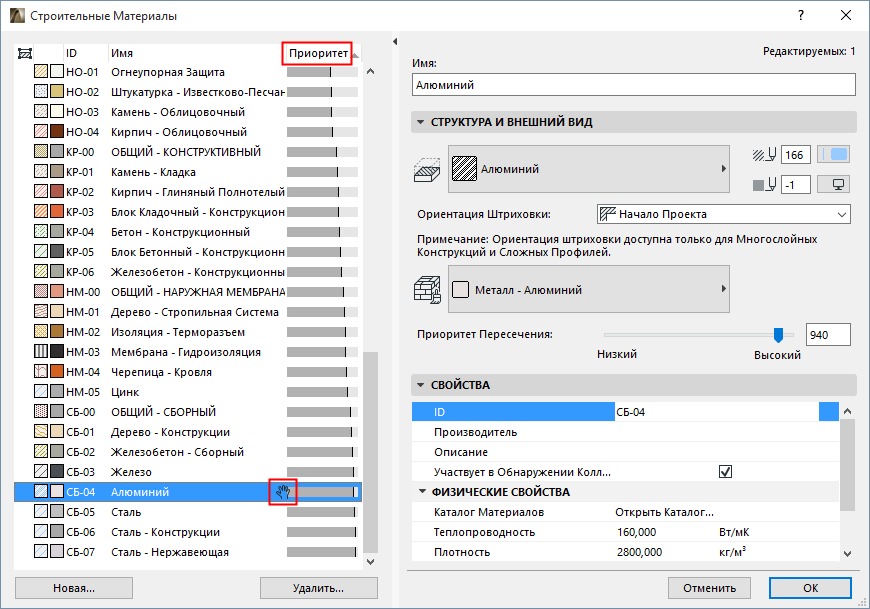Click the hatch icon of НМ-01 Дерево - Стропильная
Image resolution: width=870 pixels, height=609 pixels.
[x=41, y=311]
